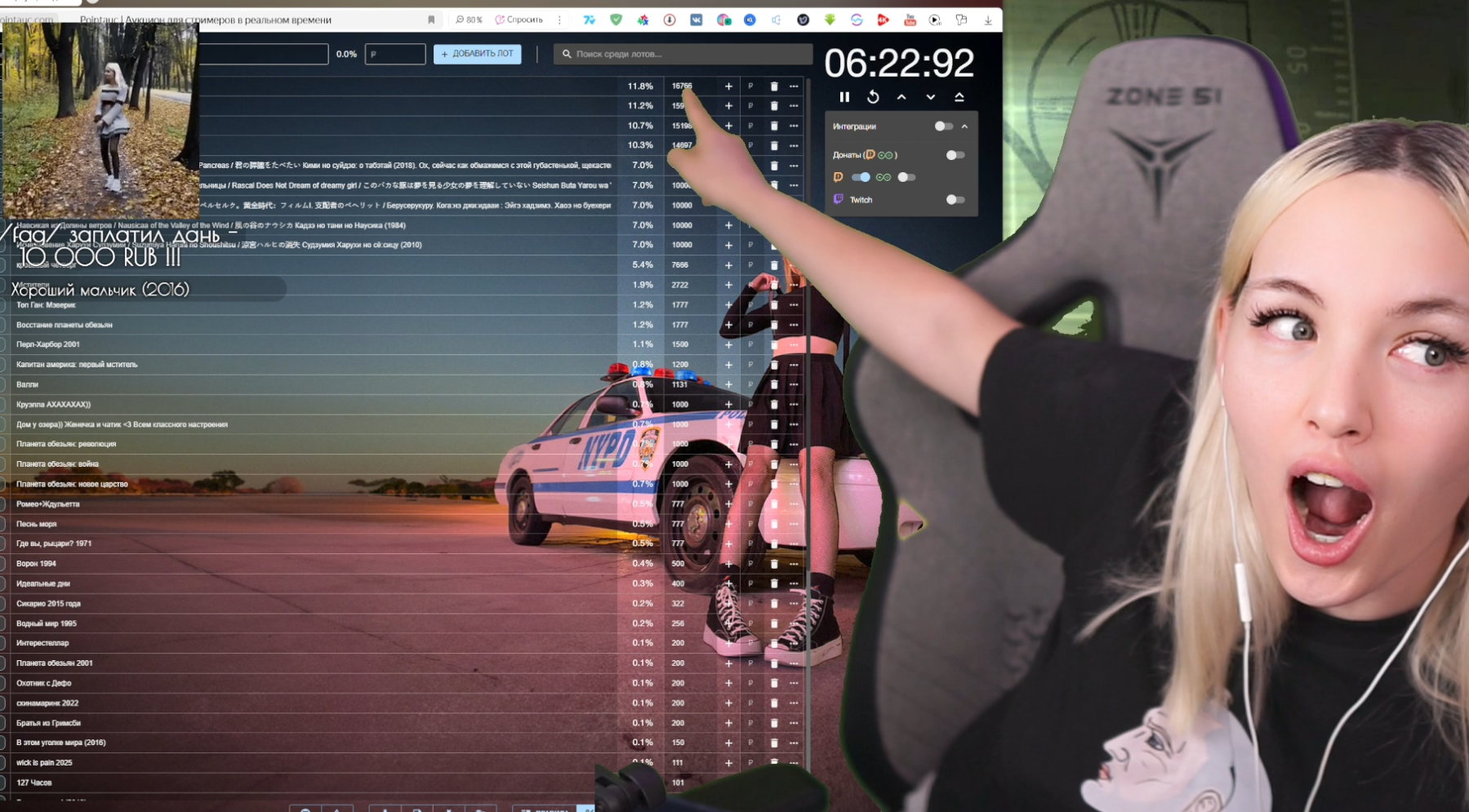Add amount to the 11.2% lot
Screen dimensions: 1469x812
pos(728,106)
